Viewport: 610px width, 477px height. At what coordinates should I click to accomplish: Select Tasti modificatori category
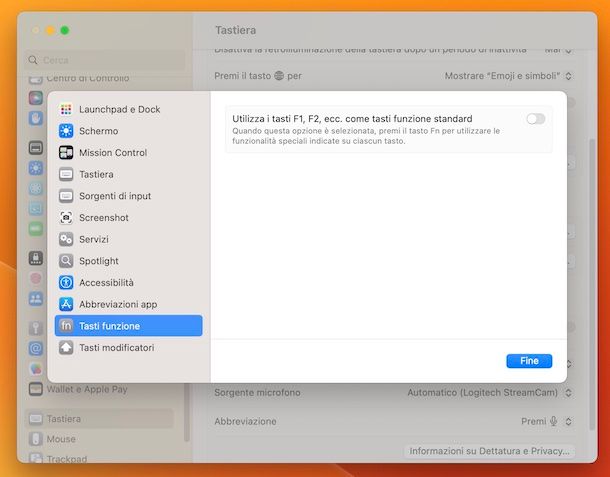point(128,347)
